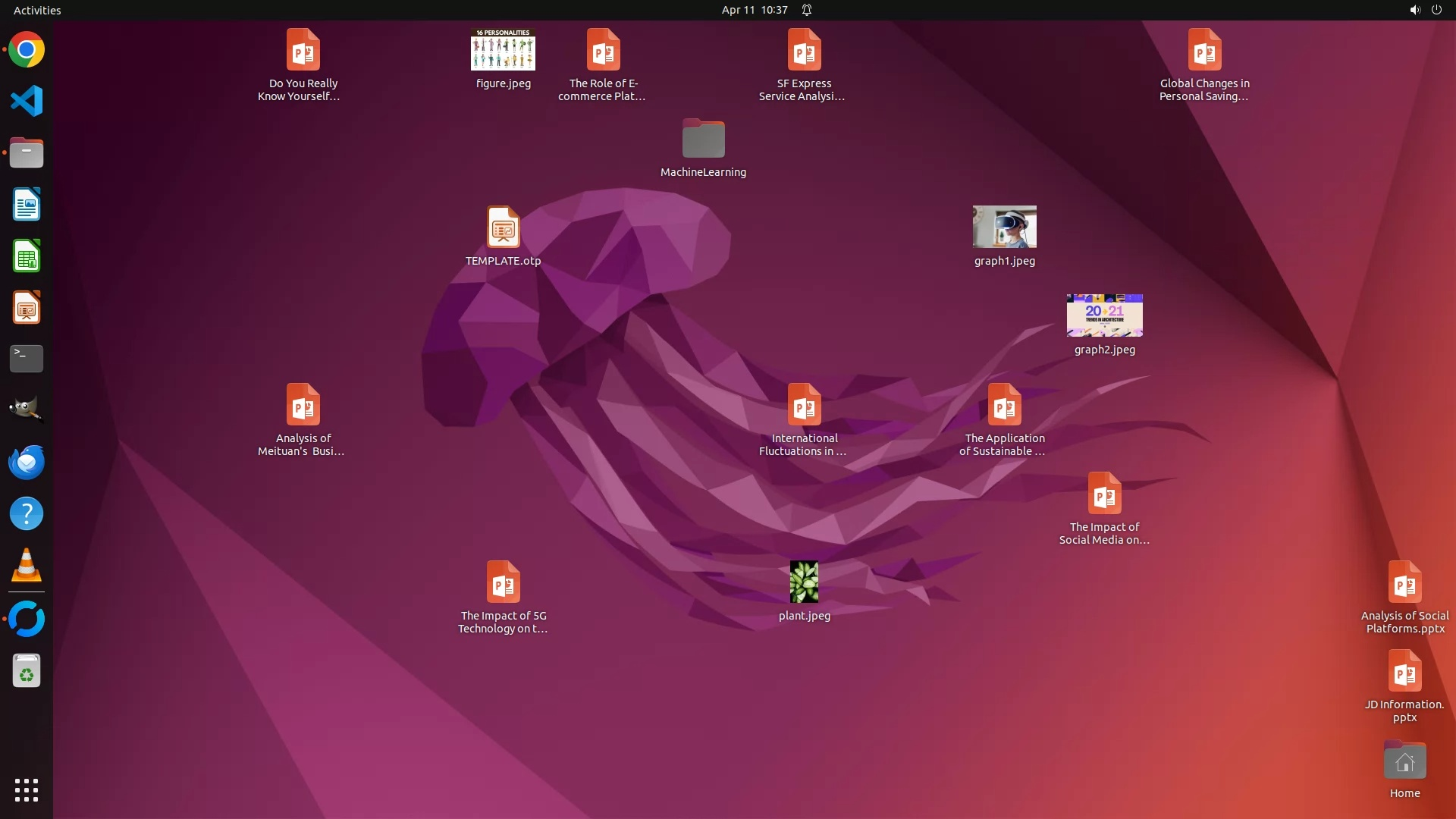The image size is (1456, 819).
Task: Open the power system menu
Action: pos(1436,10)
